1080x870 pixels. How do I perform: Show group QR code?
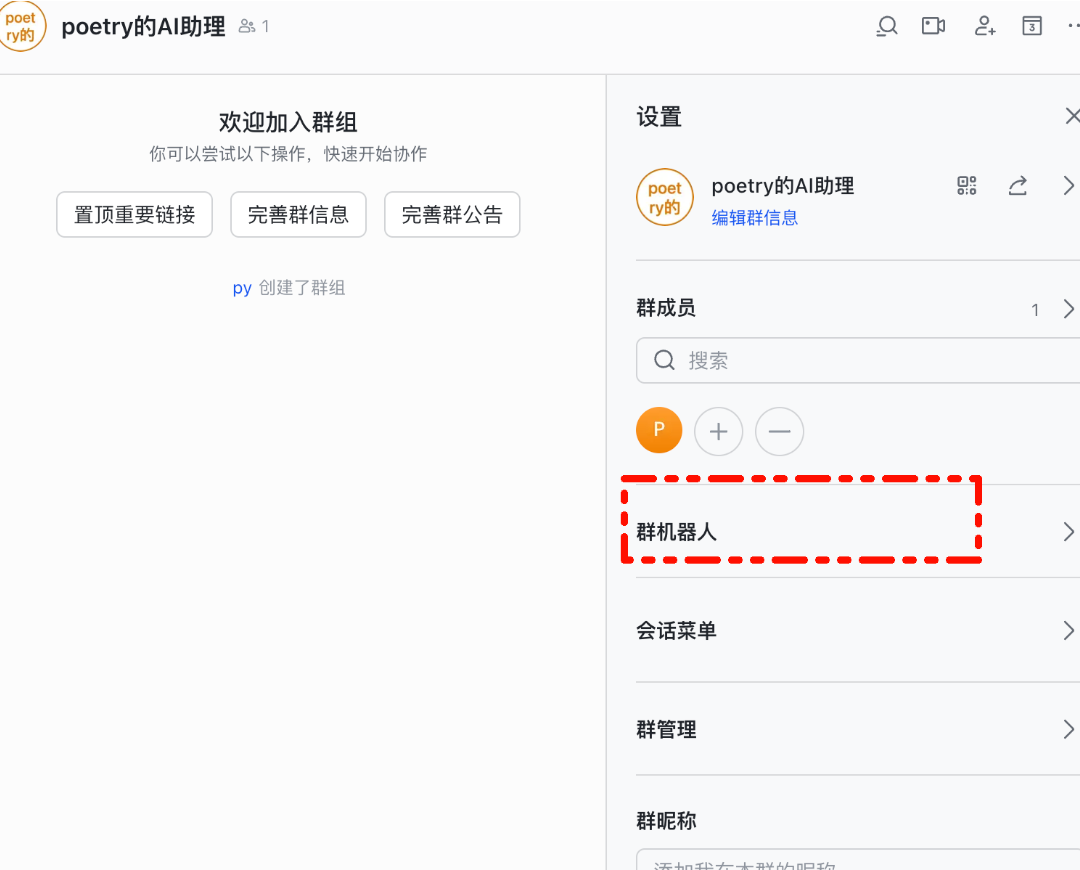pos(967,185)
